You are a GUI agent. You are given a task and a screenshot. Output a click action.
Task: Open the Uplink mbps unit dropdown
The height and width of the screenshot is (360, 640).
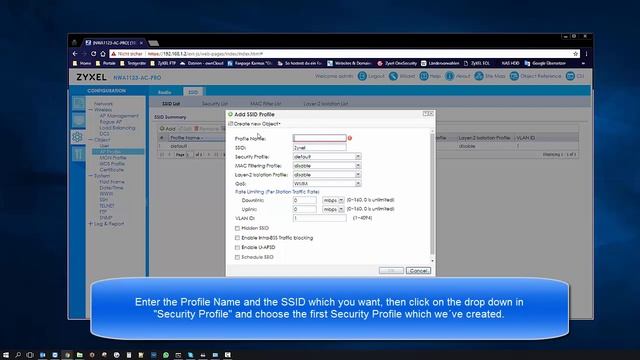(341, 209)
